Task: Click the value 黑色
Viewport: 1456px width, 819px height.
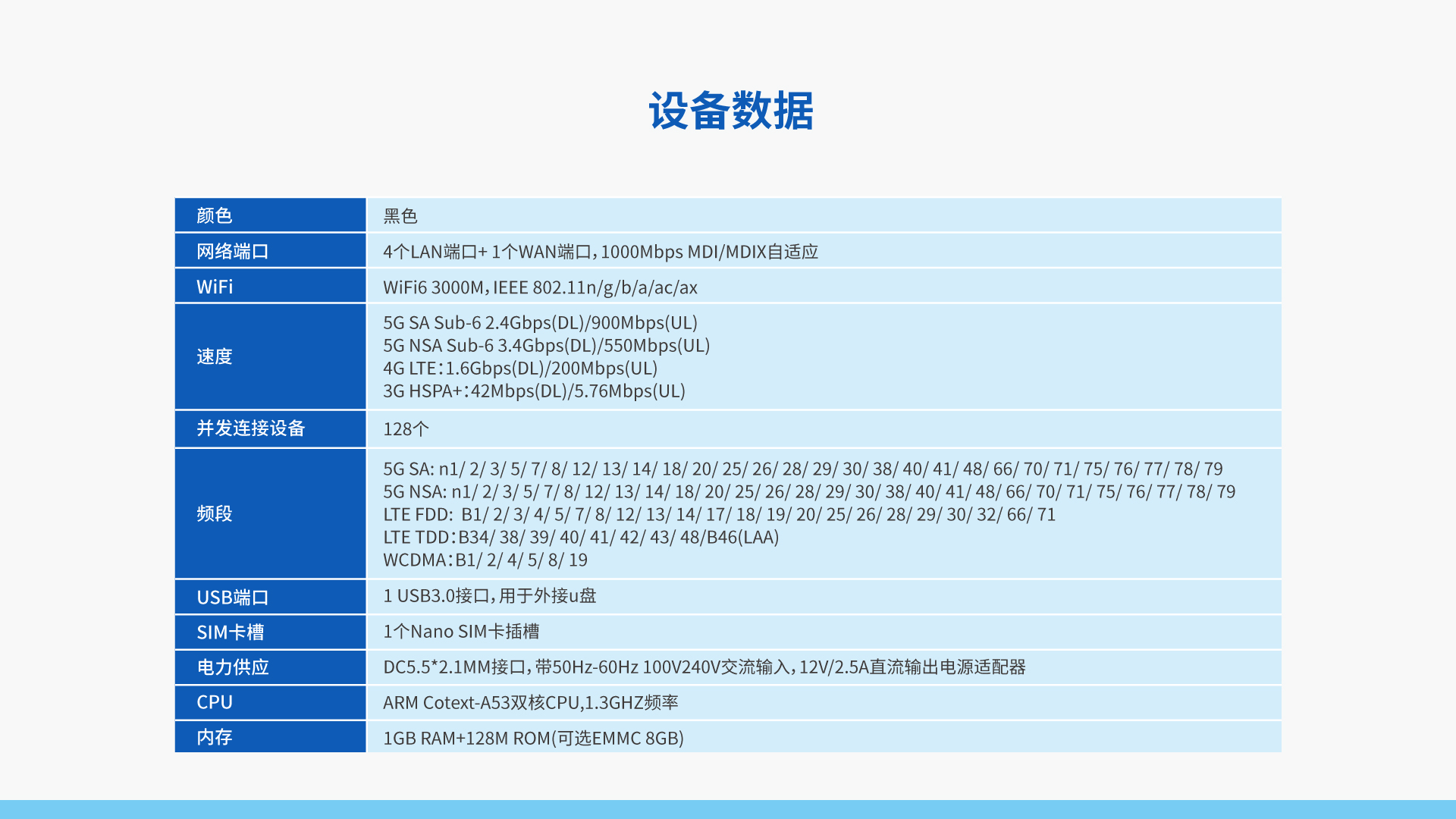Action: 400,216
